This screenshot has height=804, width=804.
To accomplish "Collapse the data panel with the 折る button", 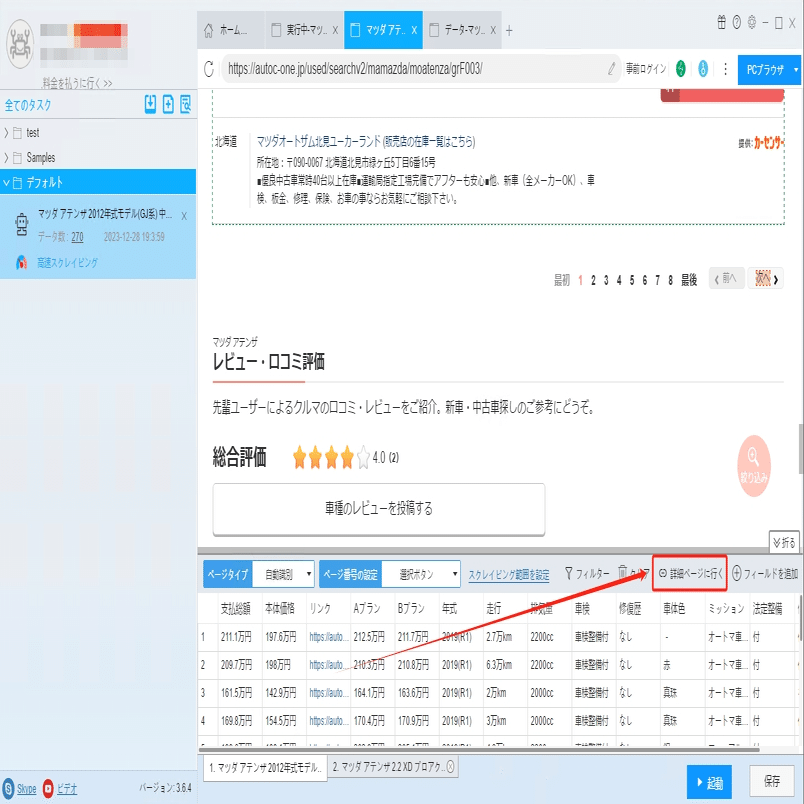I will coord(784,542).
